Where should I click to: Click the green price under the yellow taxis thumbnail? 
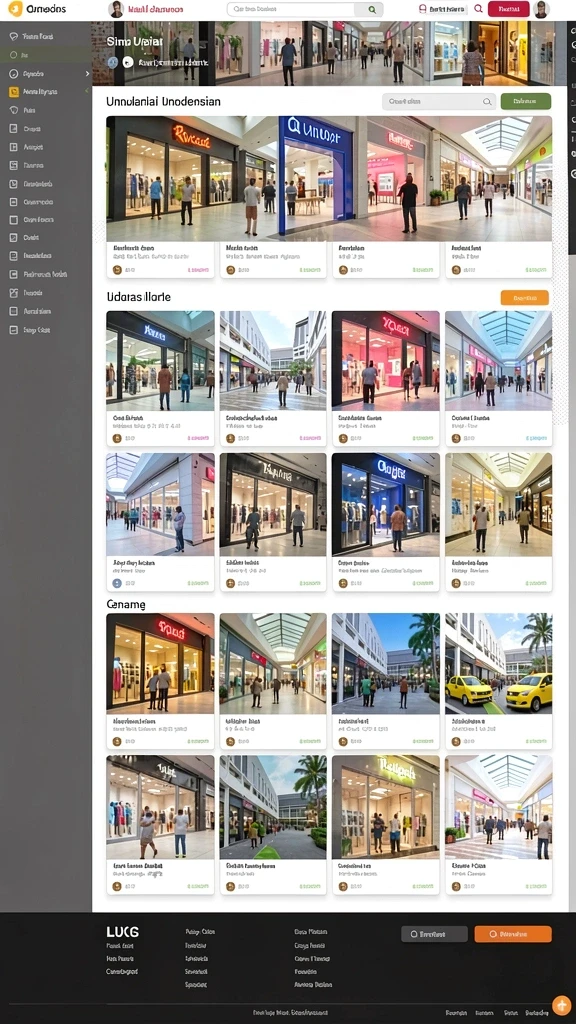pyautogui.click(x=536, y=742)
